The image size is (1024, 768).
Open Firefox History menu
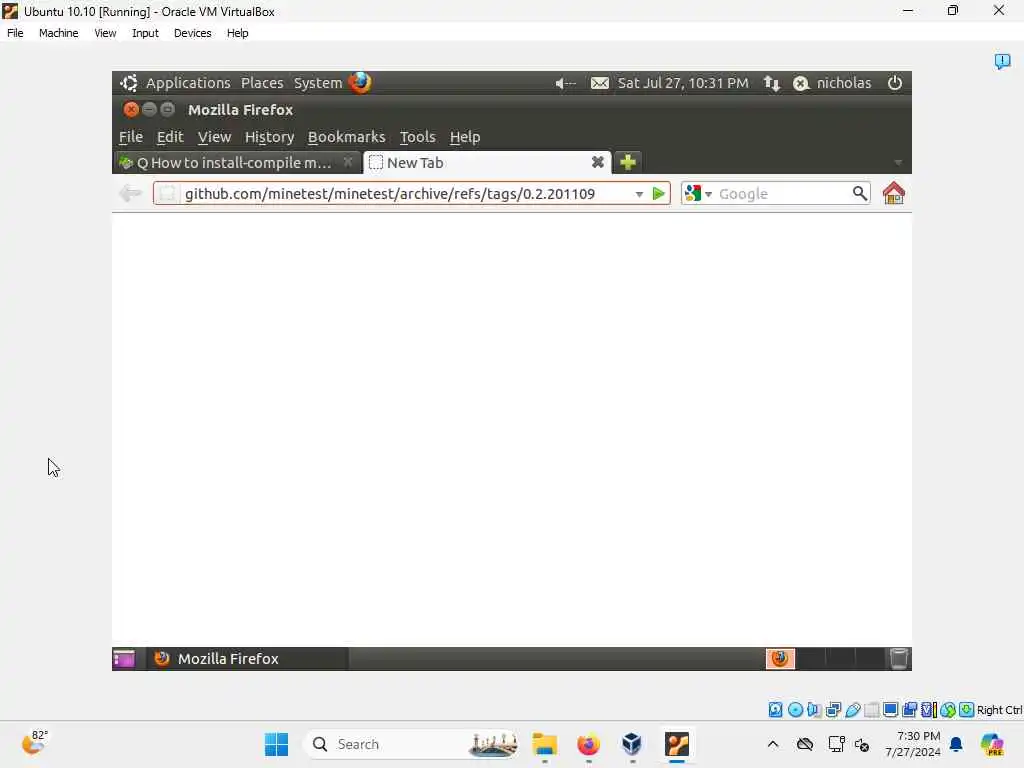coord(269,136)
